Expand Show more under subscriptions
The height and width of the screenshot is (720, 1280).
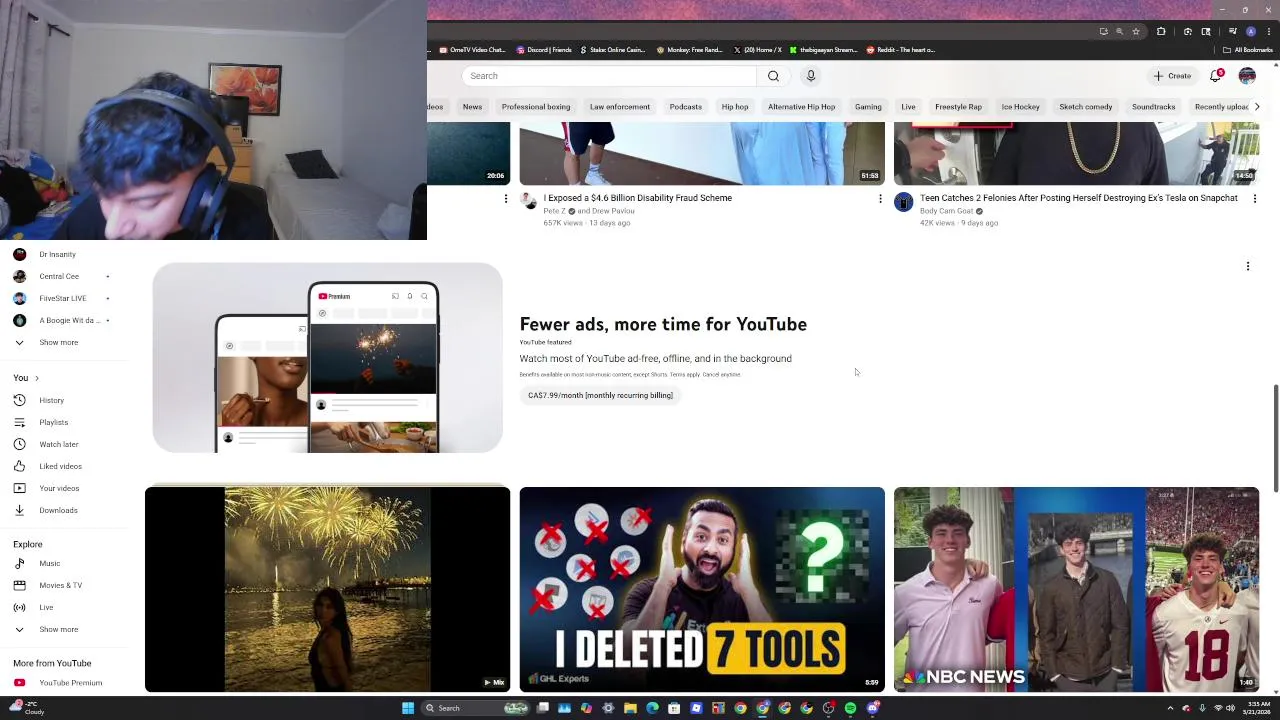pos(64,342)
